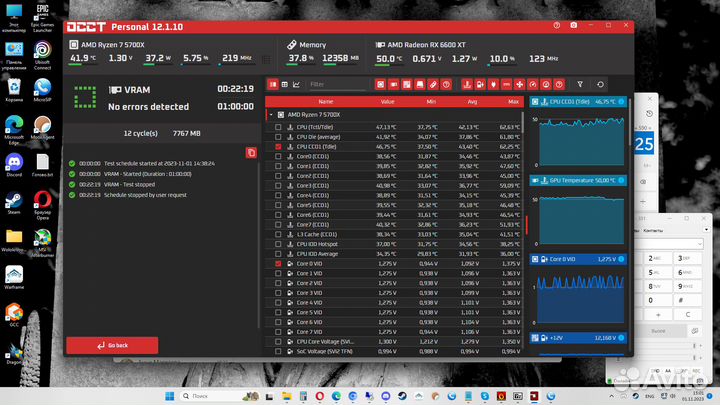Image resolution: width=720 pixels, height=405 pixels.
Task: Toggle fan sensor type filter
Action: coord(519,84)
